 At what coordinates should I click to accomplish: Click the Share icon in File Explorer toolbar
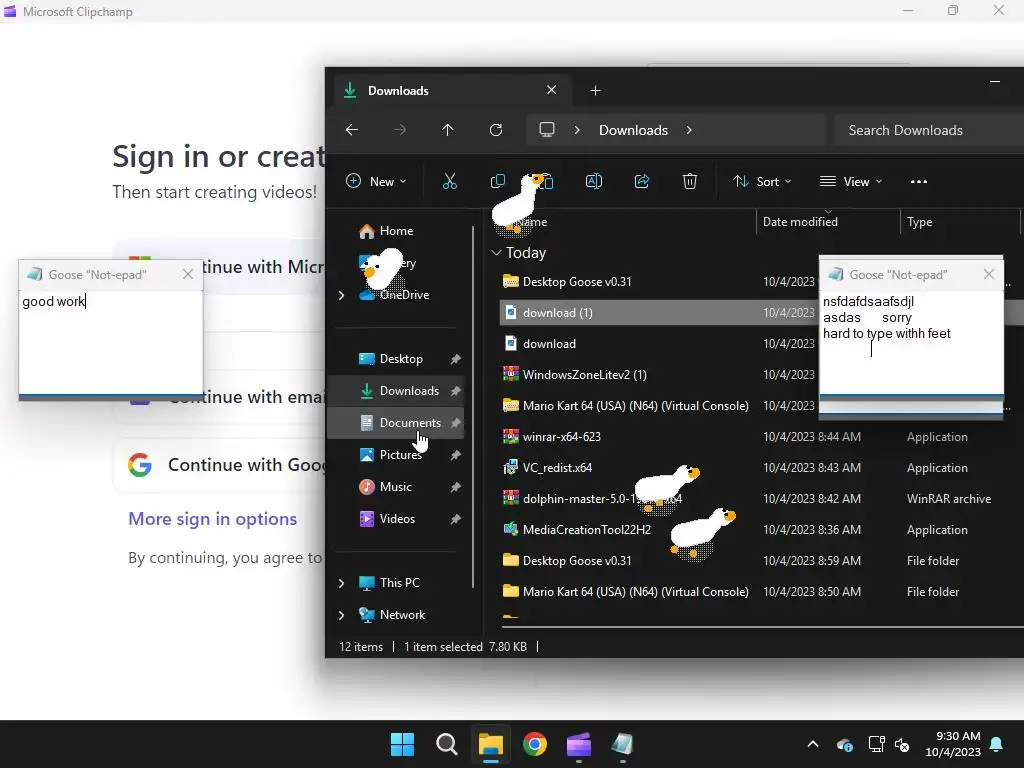point(642,182)
